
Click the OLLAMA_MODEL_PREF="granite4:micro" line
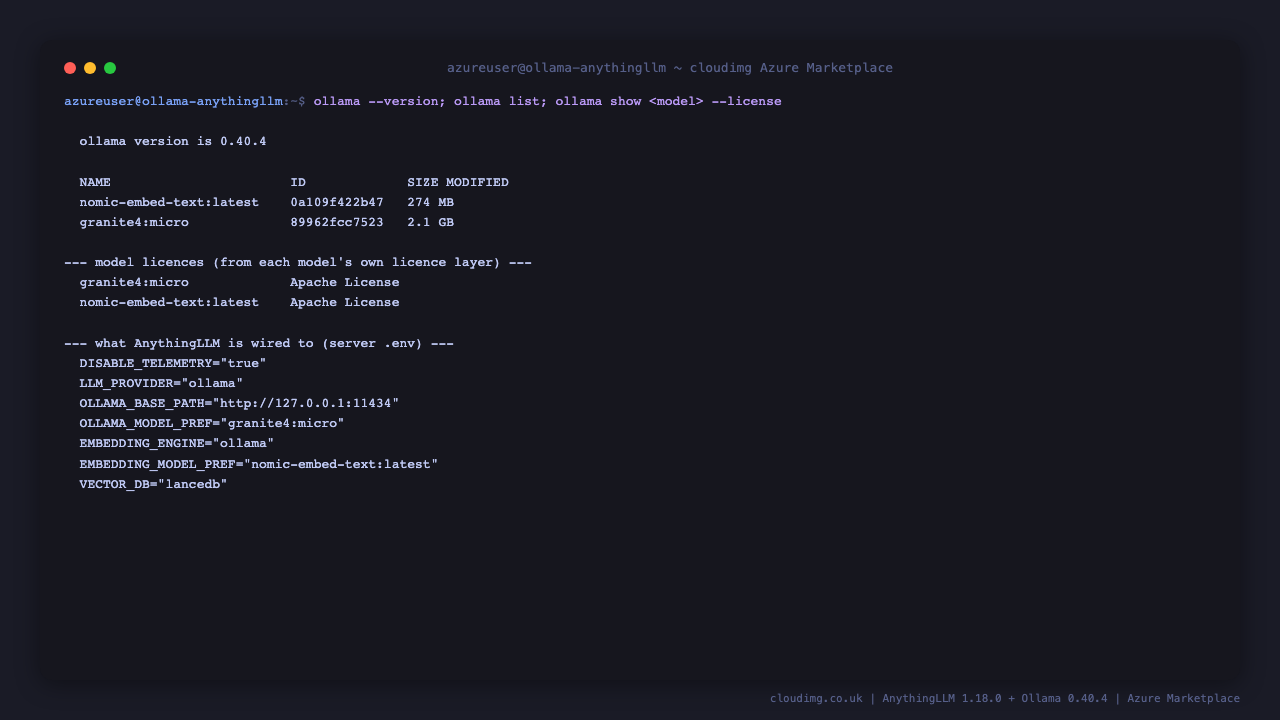tap(212, 423)
